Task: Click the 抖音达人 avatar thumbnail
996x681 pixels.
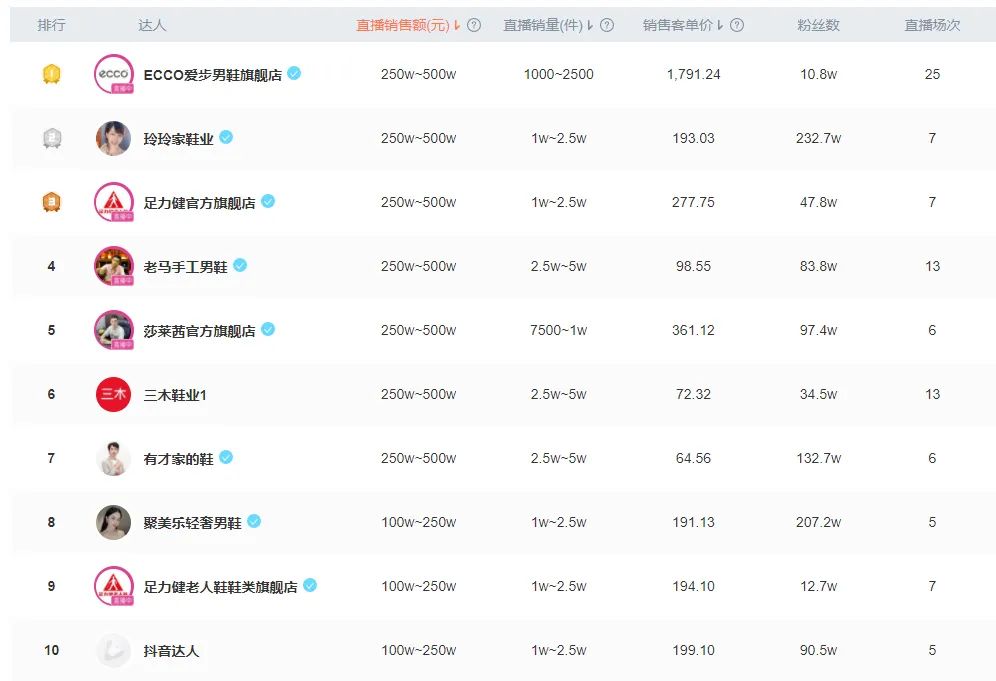Action: coord(113,650)
